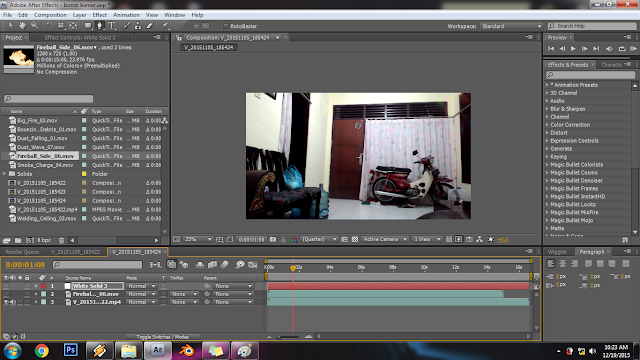Play the preview with Play button
The image size is (640, 360).
[x=573, y=49]
